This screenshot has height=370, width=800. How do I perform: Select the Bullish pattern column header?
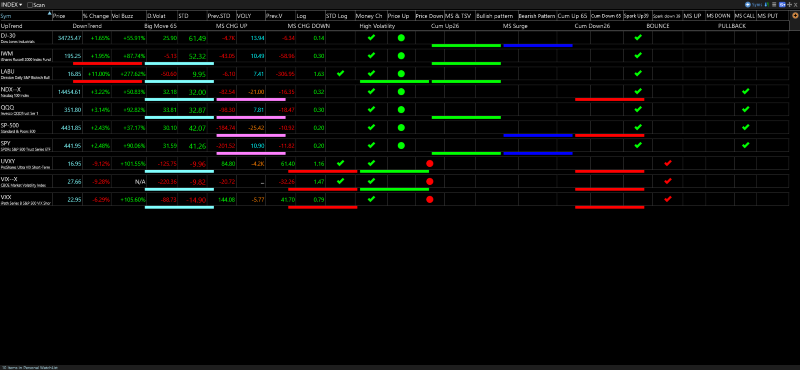(x=496, y=16)
